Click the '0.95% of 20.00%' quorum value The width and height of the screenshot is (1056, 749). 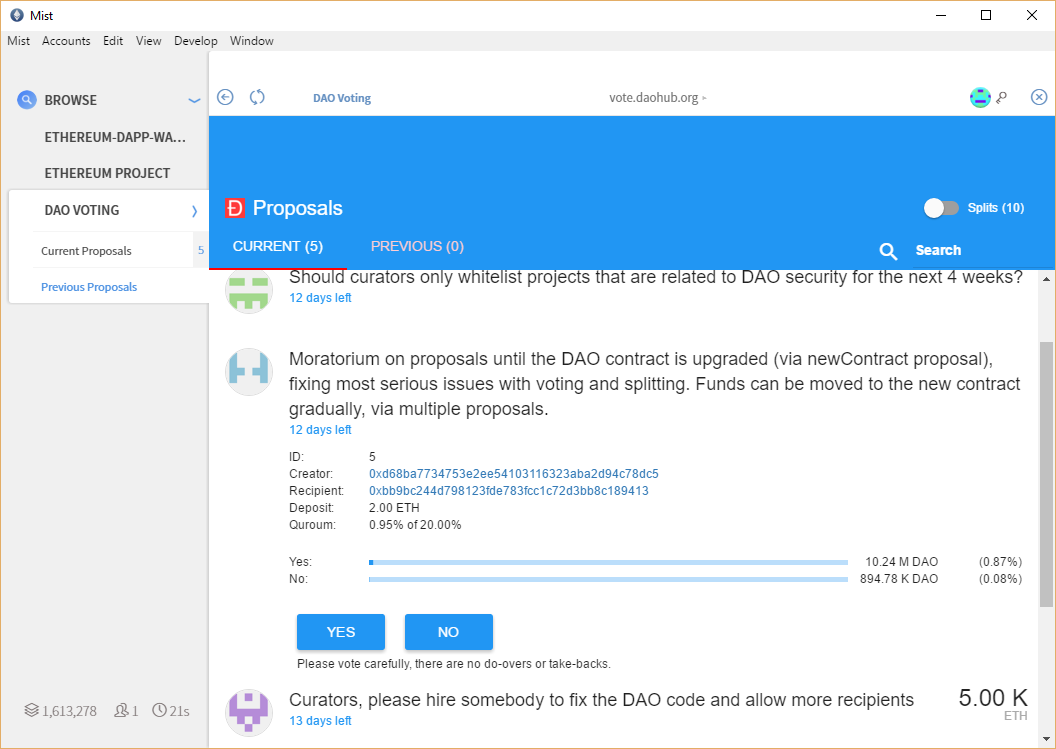click(415, 525)
